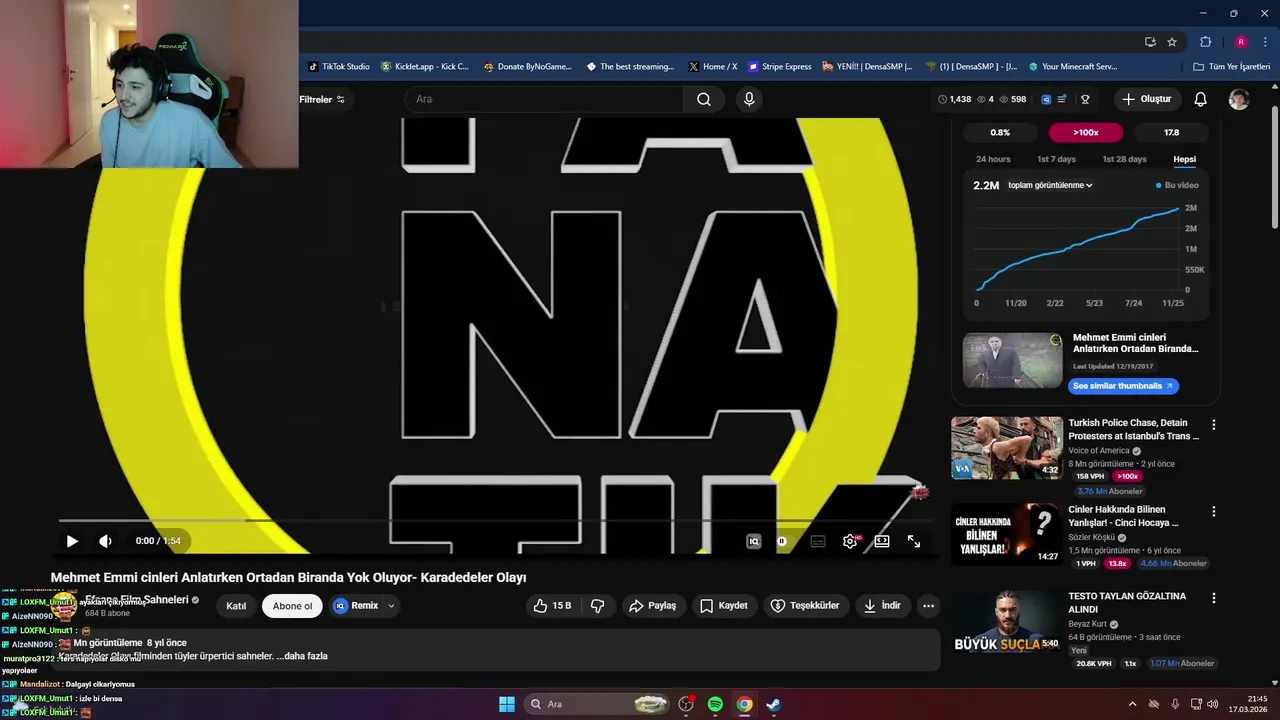
Task: Click the video progress bar
Action: click(x=495, y=520)
